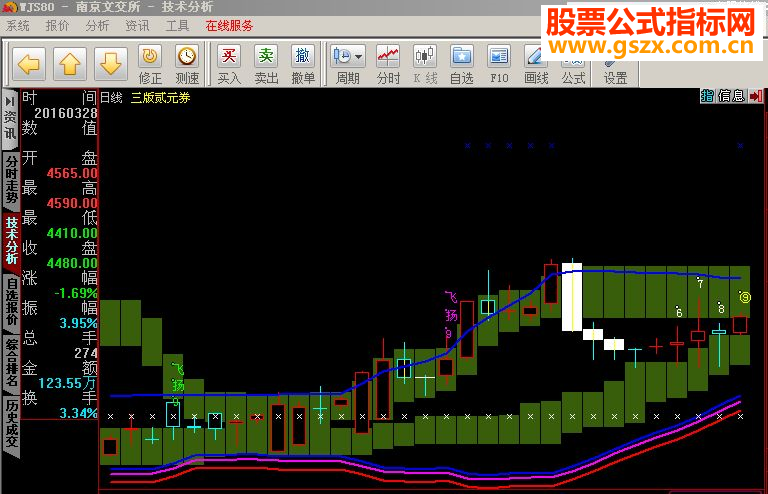Click the change value -1.69%
The height and width of the screenshot is (494, 768).
tap(76, 293)
